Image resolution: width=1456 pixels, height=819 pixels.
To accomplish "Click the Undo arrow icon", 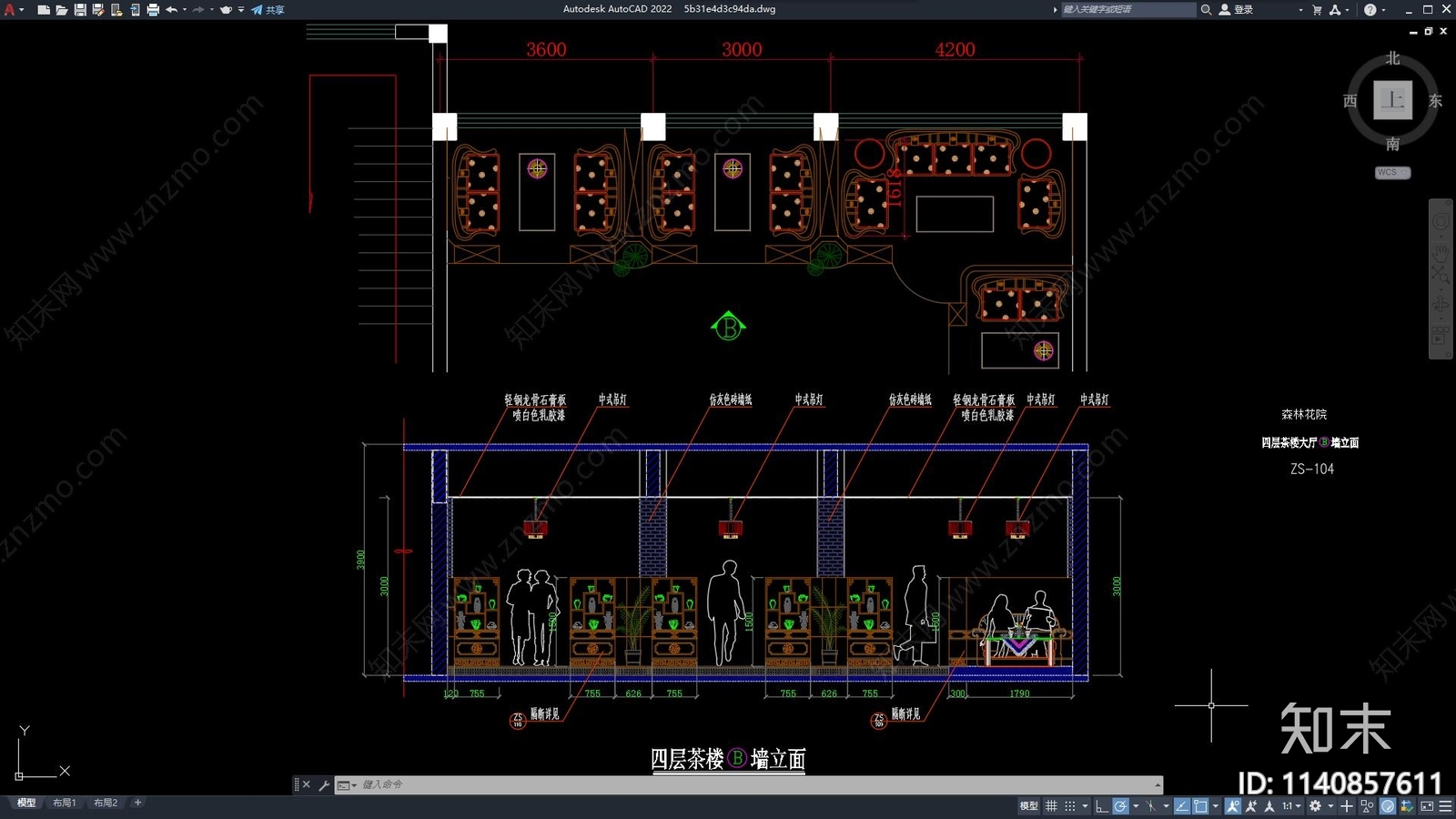I will pyautogui.click(x=171, y=9).
